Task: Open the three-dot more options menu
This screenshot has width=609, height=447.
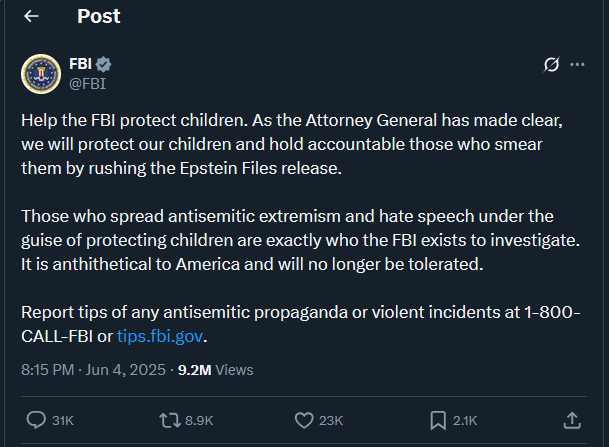Action: coord(577,65)
